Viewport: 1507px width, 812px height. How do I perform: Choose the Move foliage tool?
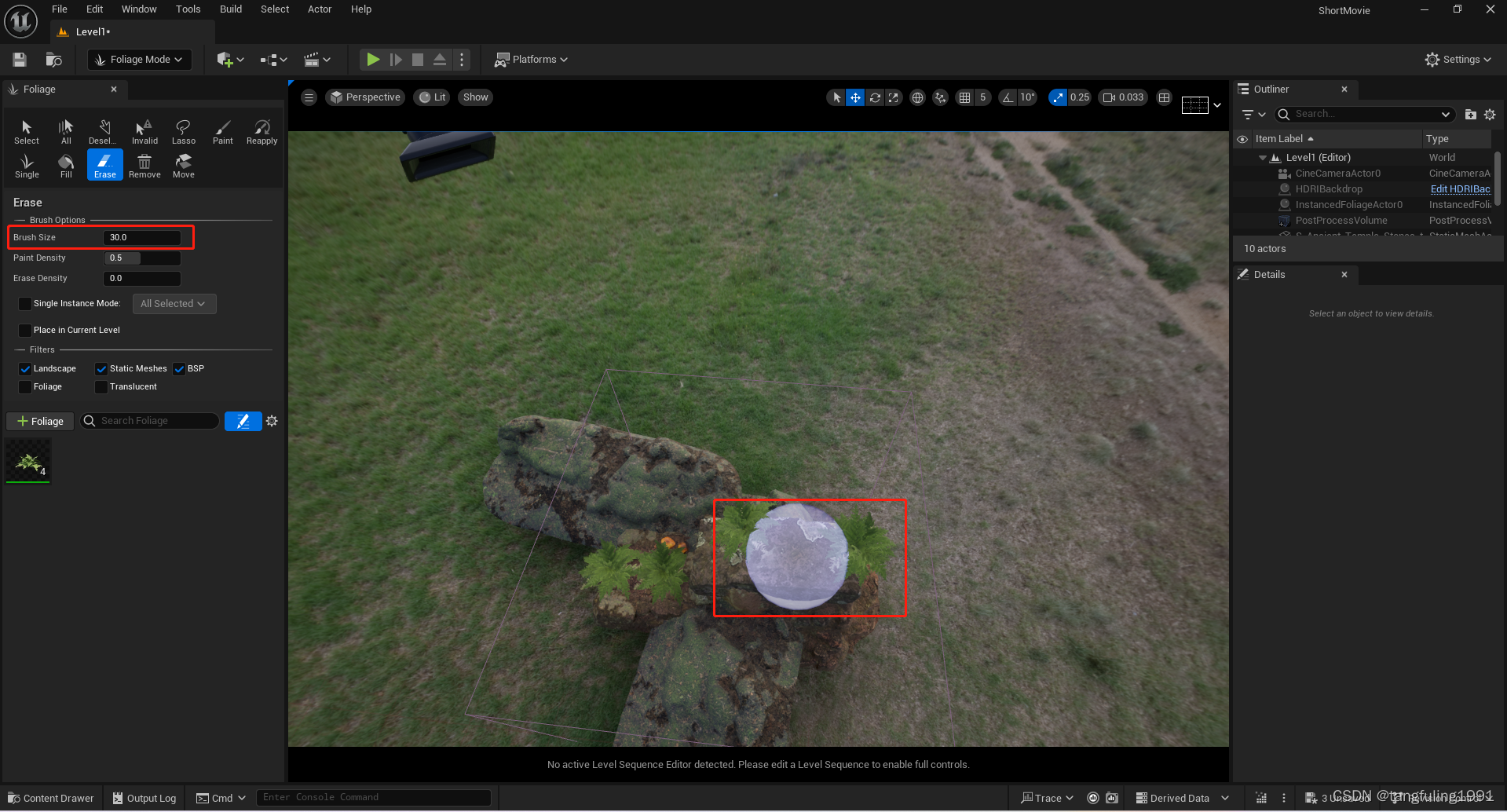[184, 166]
